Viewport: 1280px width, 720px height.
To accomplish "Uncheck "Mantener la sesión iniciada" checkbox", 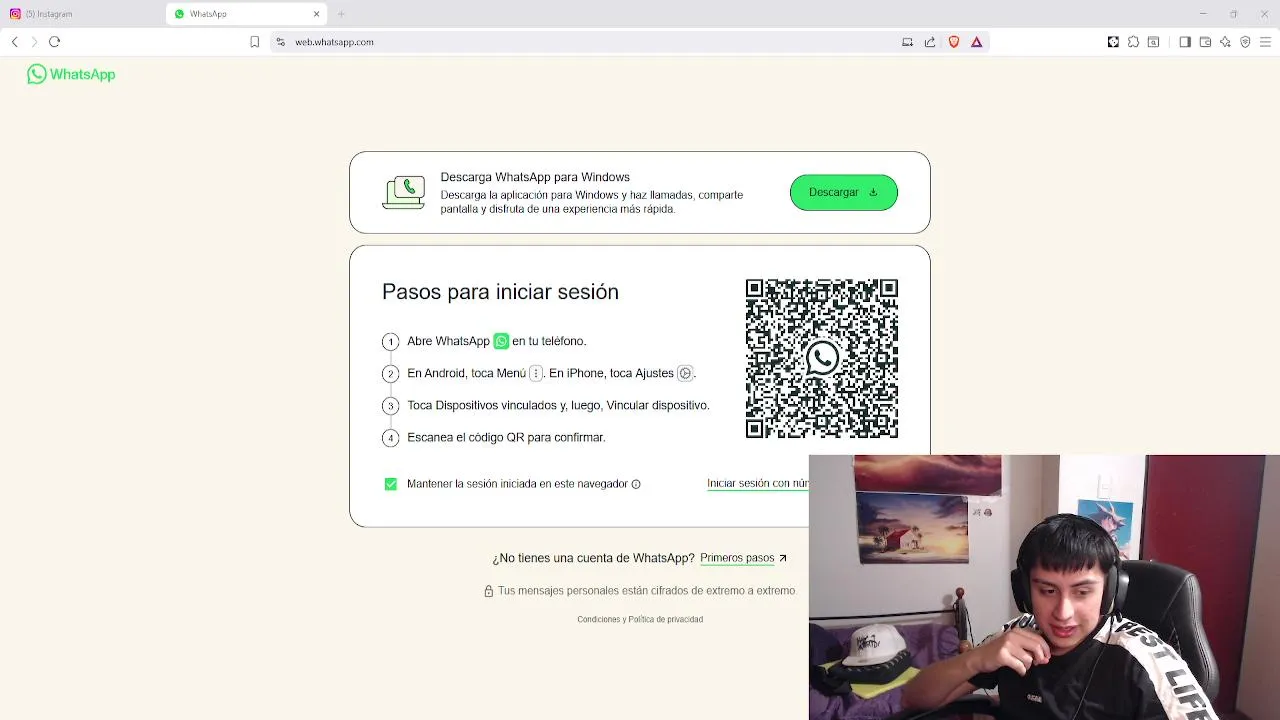I will (x=390, y=484).
